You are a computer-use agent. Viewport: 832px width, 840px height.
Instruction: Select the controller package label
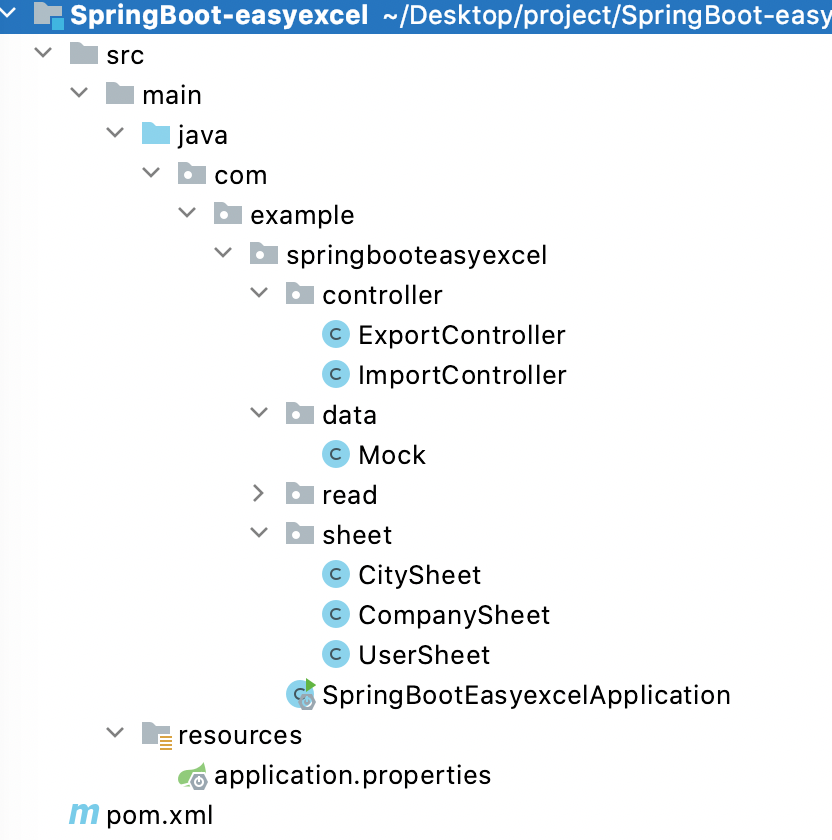click(383, 295)
